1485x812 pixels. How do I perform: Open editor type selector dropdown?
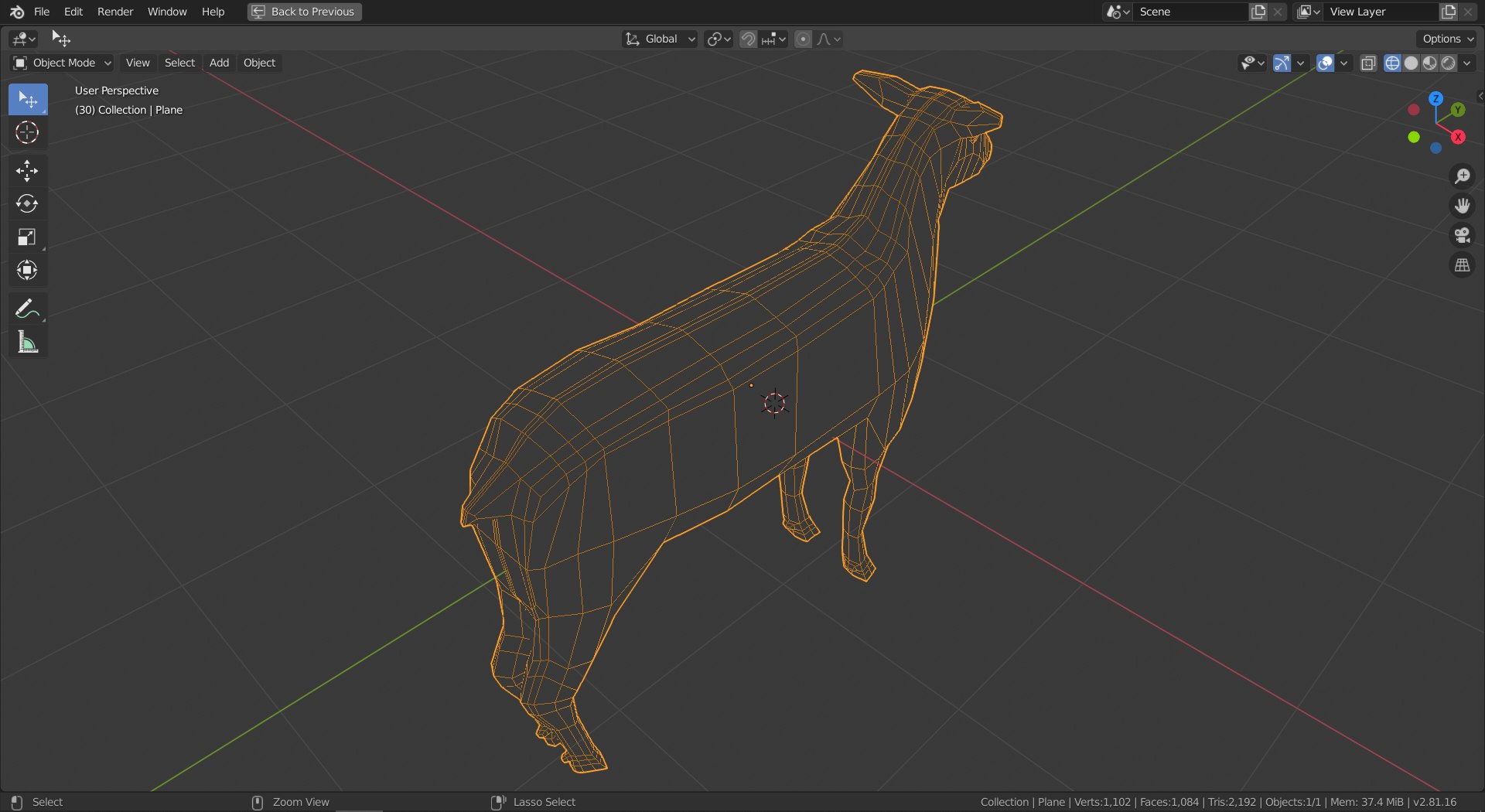point(24,39)
